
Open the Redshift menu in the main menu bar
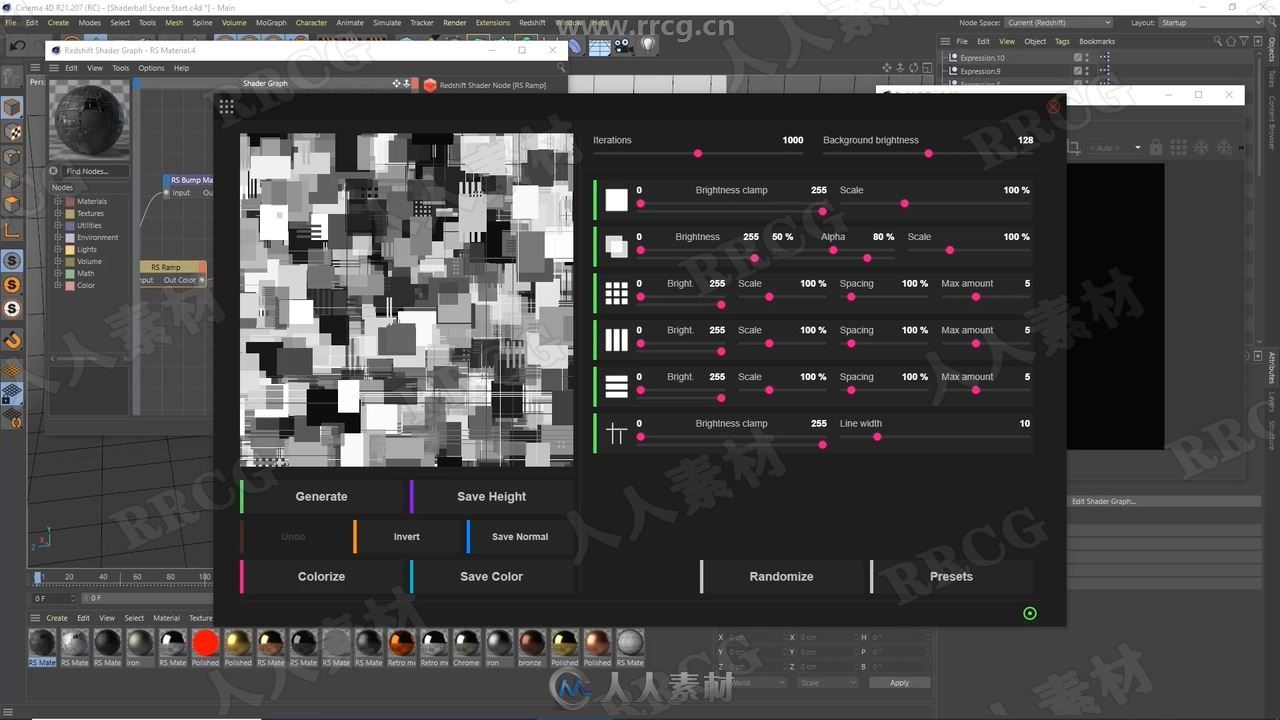click(532, 22)
